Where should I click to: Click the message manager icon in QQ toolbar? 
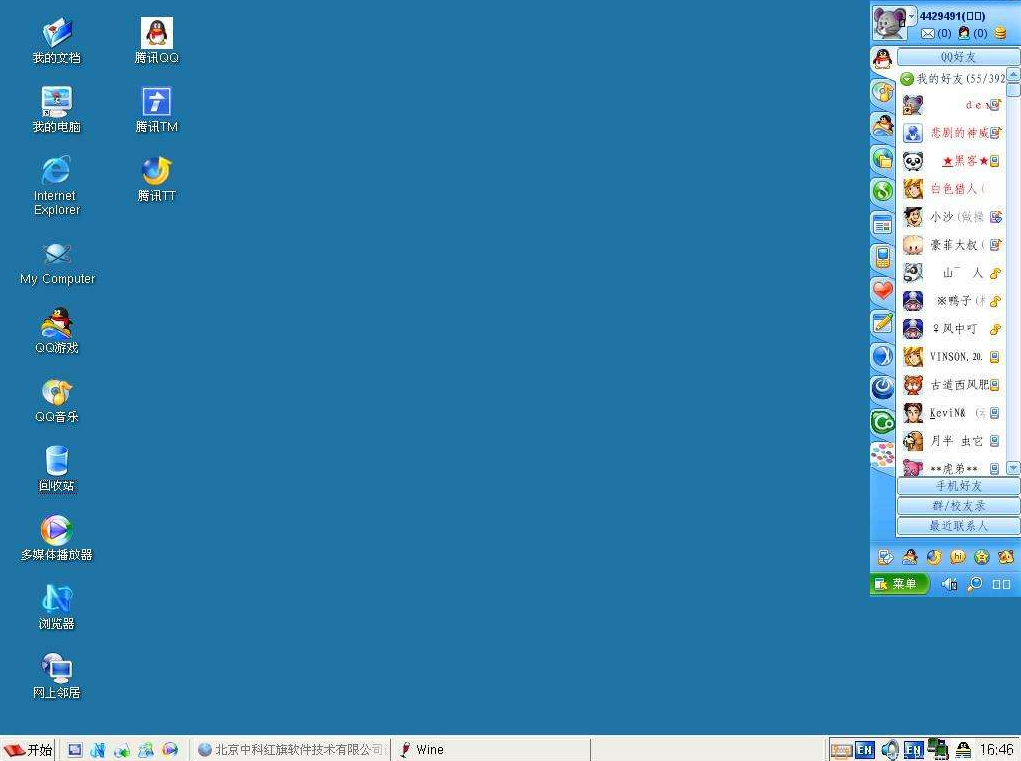886,557
